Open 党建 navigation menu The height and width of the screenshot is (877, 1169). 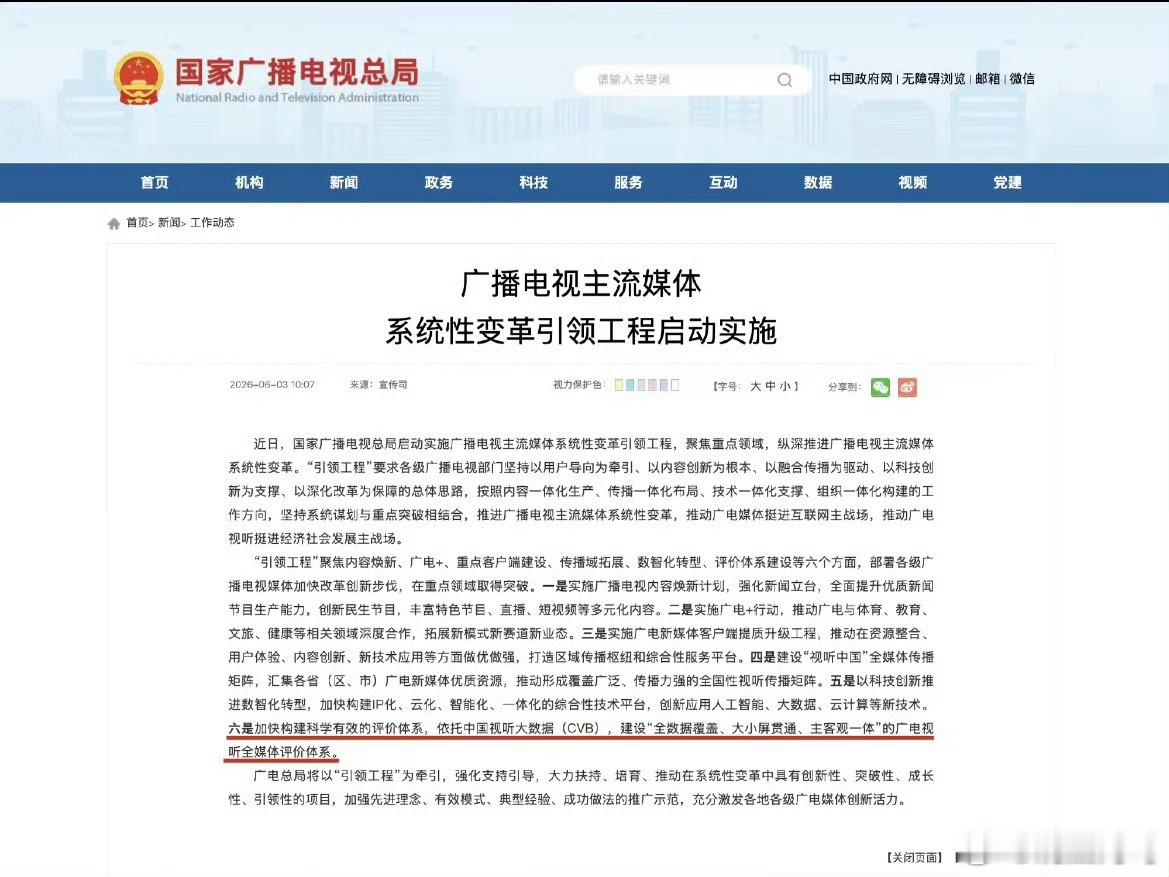tap(1007, 183)
